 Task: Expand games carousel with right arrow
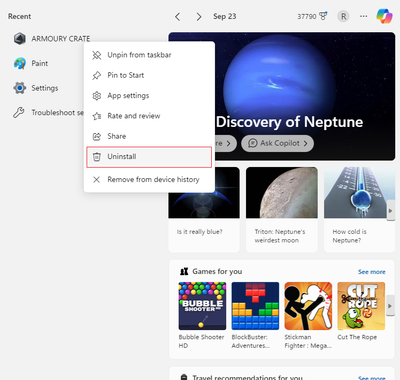[390, 306]
